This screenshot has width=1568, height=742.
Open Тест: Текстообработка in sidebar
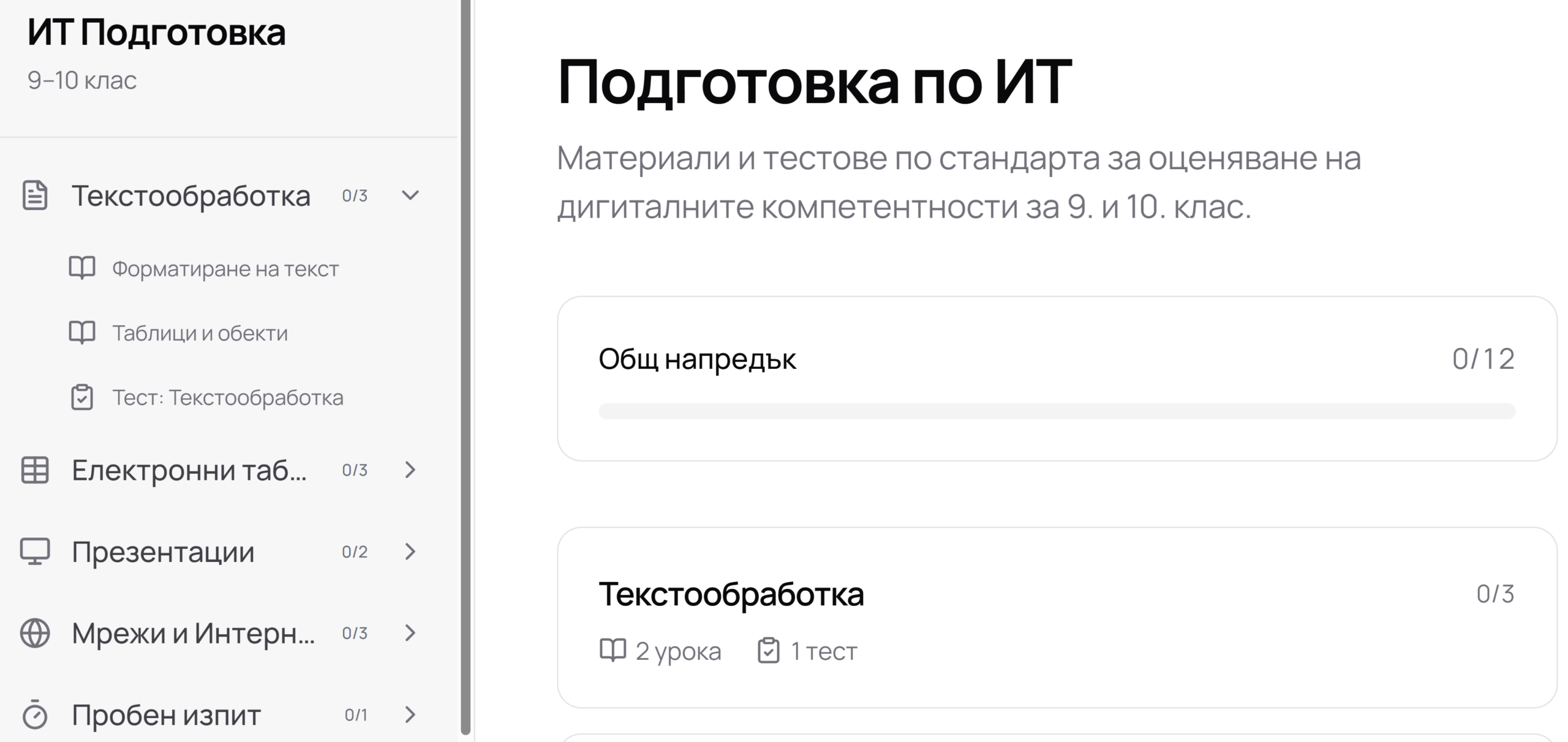pos(227,397)
